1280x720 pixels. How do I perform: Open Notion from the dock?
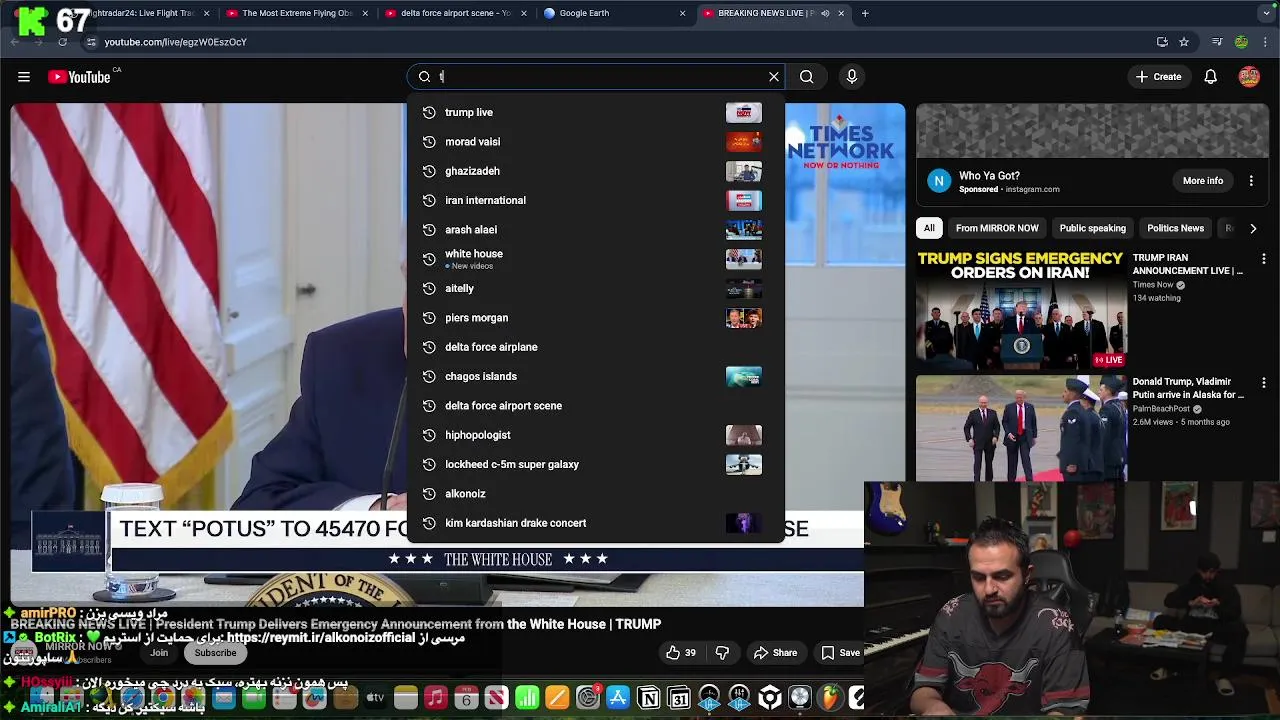tap(649, 698)
